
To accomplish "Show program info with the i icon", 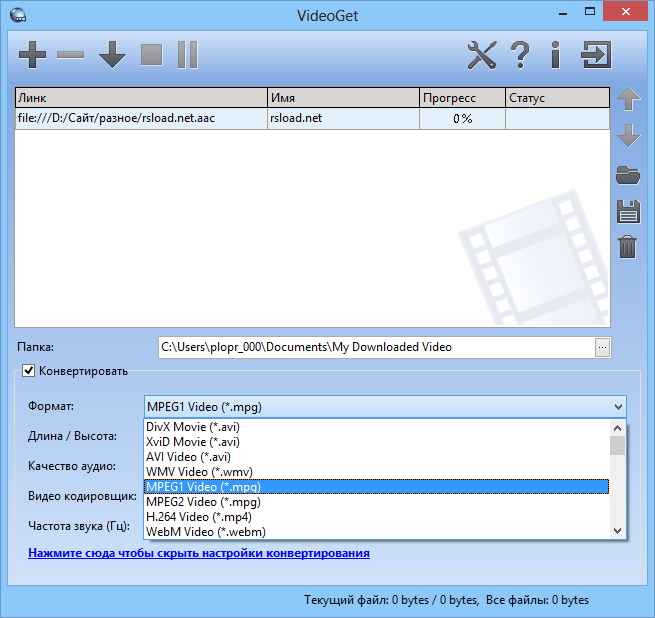I will 555,54.
